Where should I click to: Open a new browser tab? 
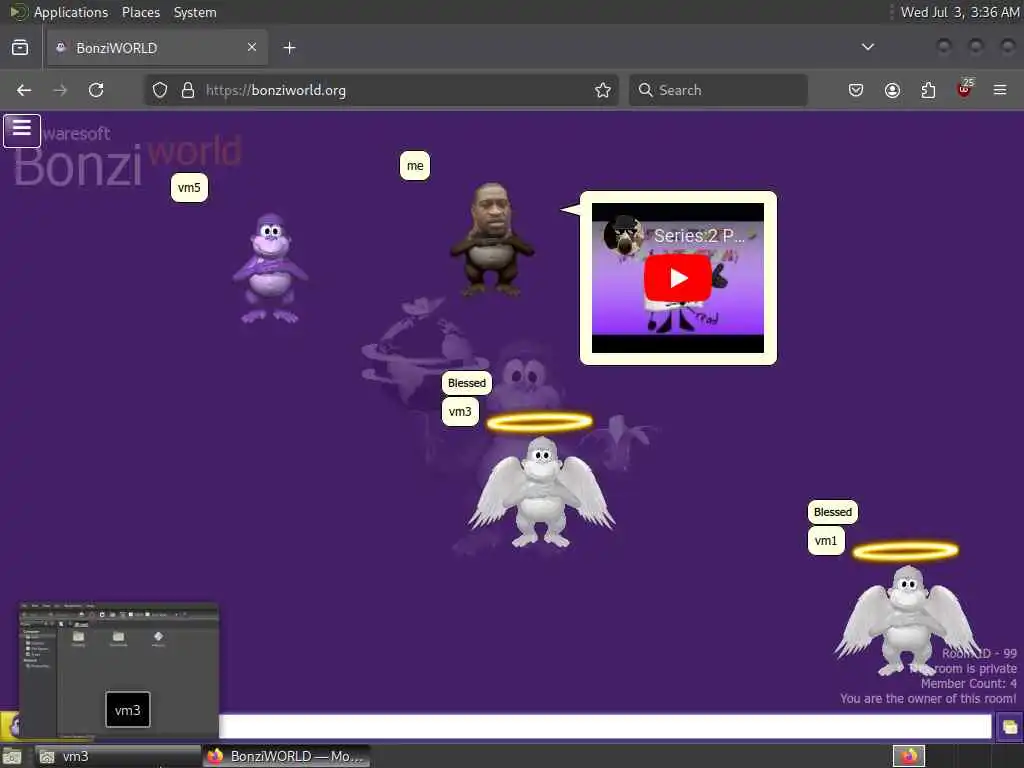coord(289,48)
